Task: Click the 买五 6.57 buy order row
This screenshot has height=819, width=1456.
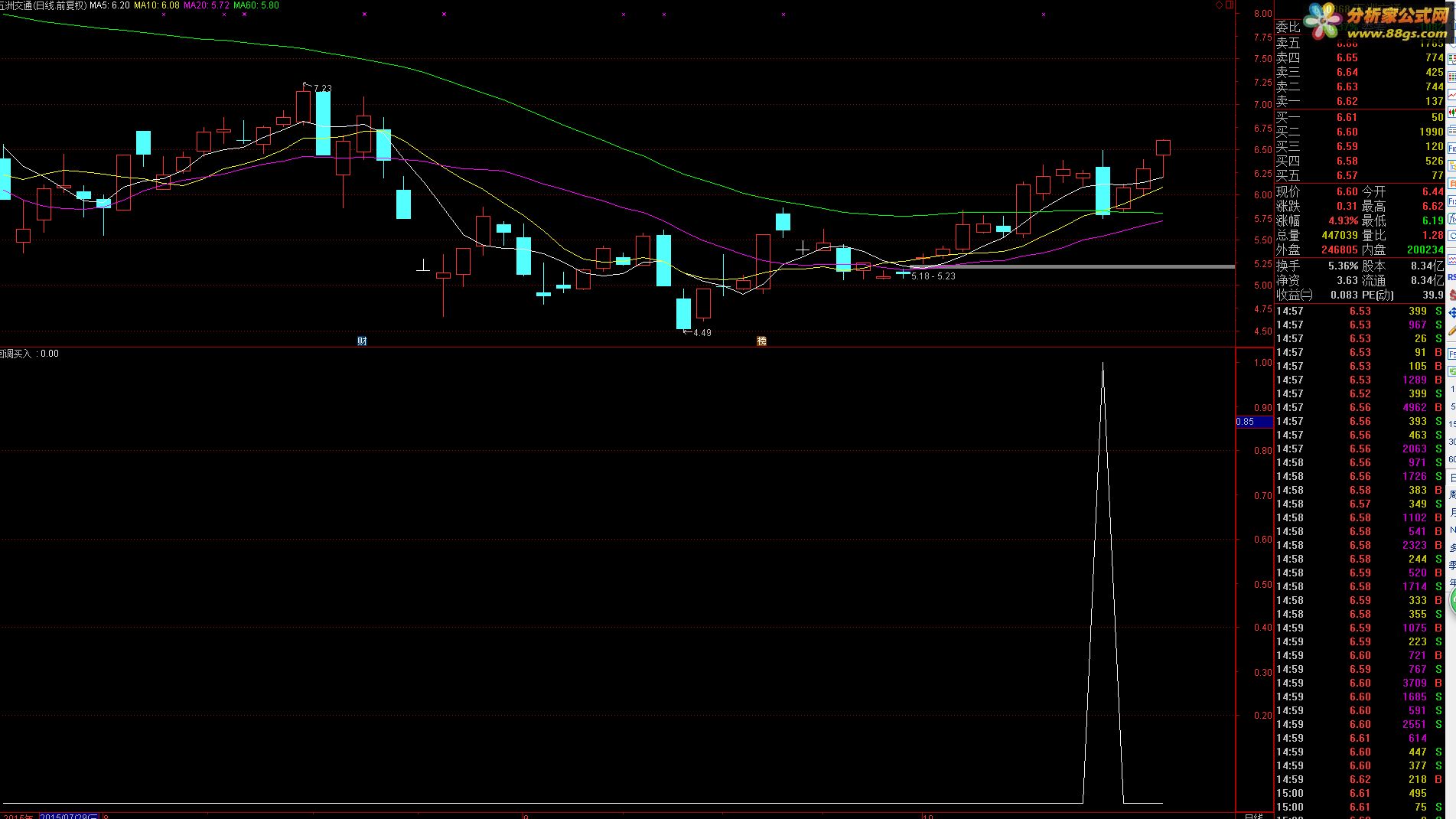Action: [x=1359, y=175]
